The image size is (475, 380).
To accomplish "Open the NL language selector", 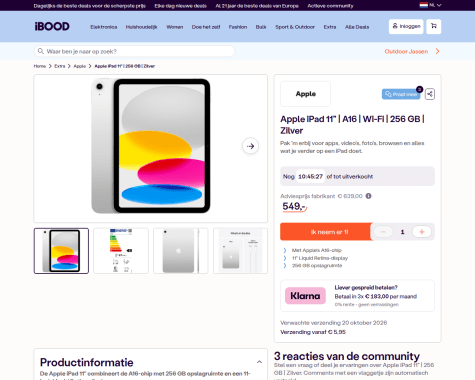I will [x=430, y=5].
